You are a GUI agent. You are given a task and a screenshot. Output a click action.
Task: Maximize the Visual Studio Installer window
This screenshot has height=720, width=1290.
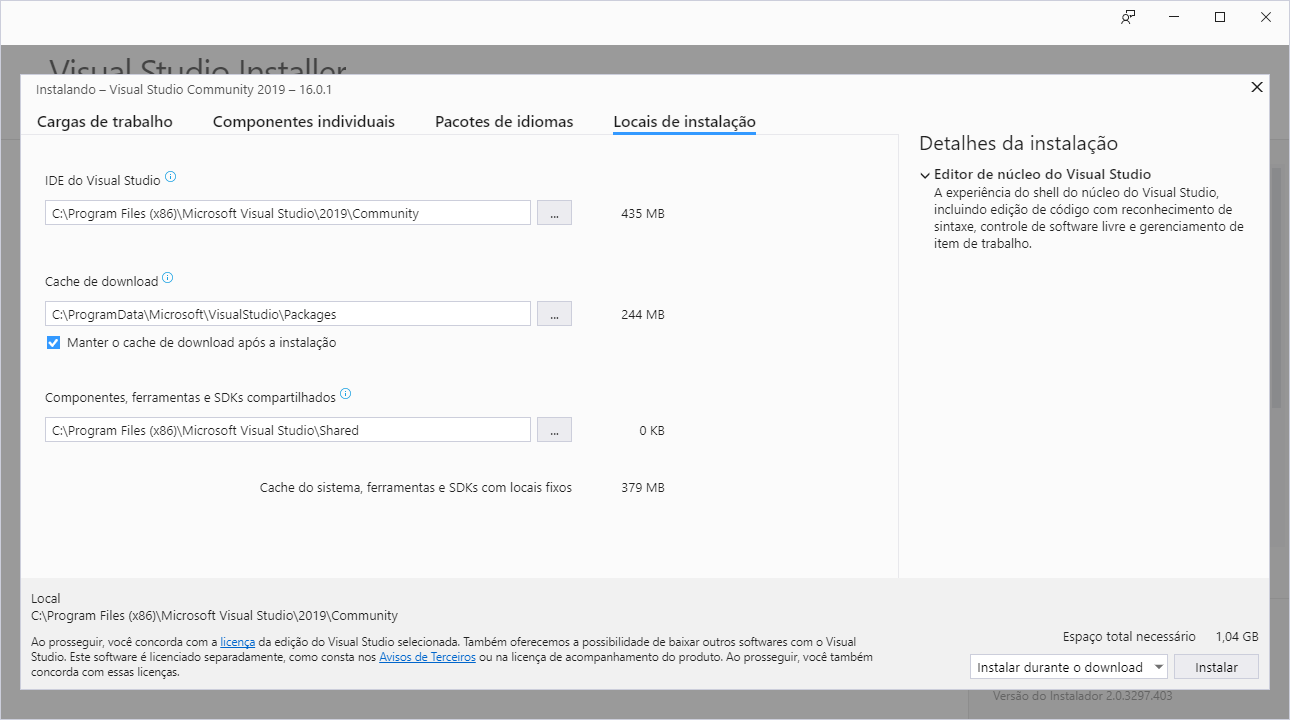[x=1220, y=17]
